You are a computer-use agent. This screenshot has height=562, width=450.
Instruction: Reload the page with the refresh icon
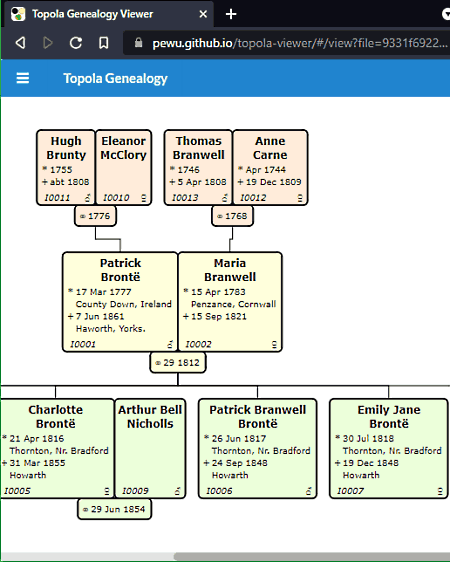pos(76,43)
